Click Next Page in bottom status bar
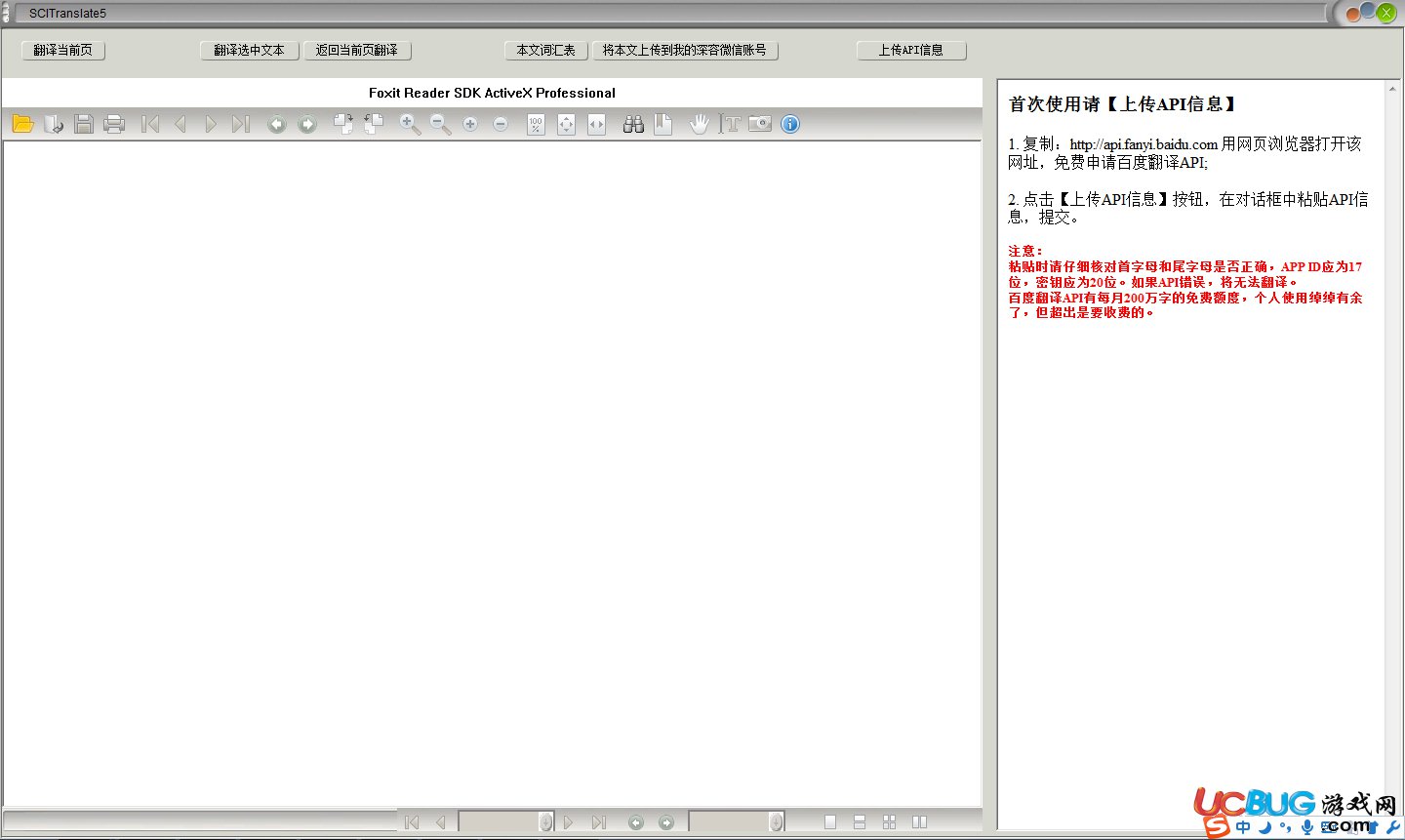Image resolution: width=1405 pixels, height=840 pixels. click(x=568, y=822)
